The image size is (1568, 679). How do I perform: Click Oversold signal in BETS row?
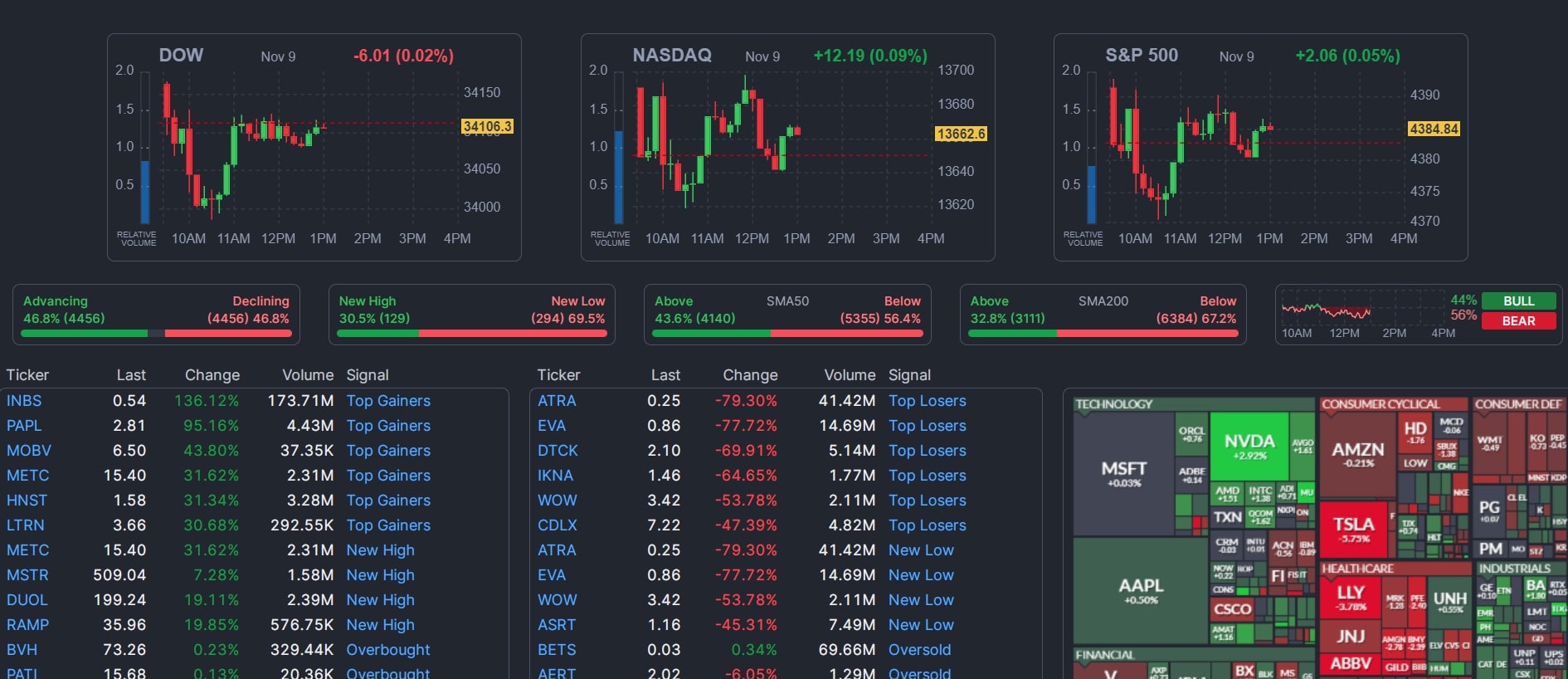[920, 650]
